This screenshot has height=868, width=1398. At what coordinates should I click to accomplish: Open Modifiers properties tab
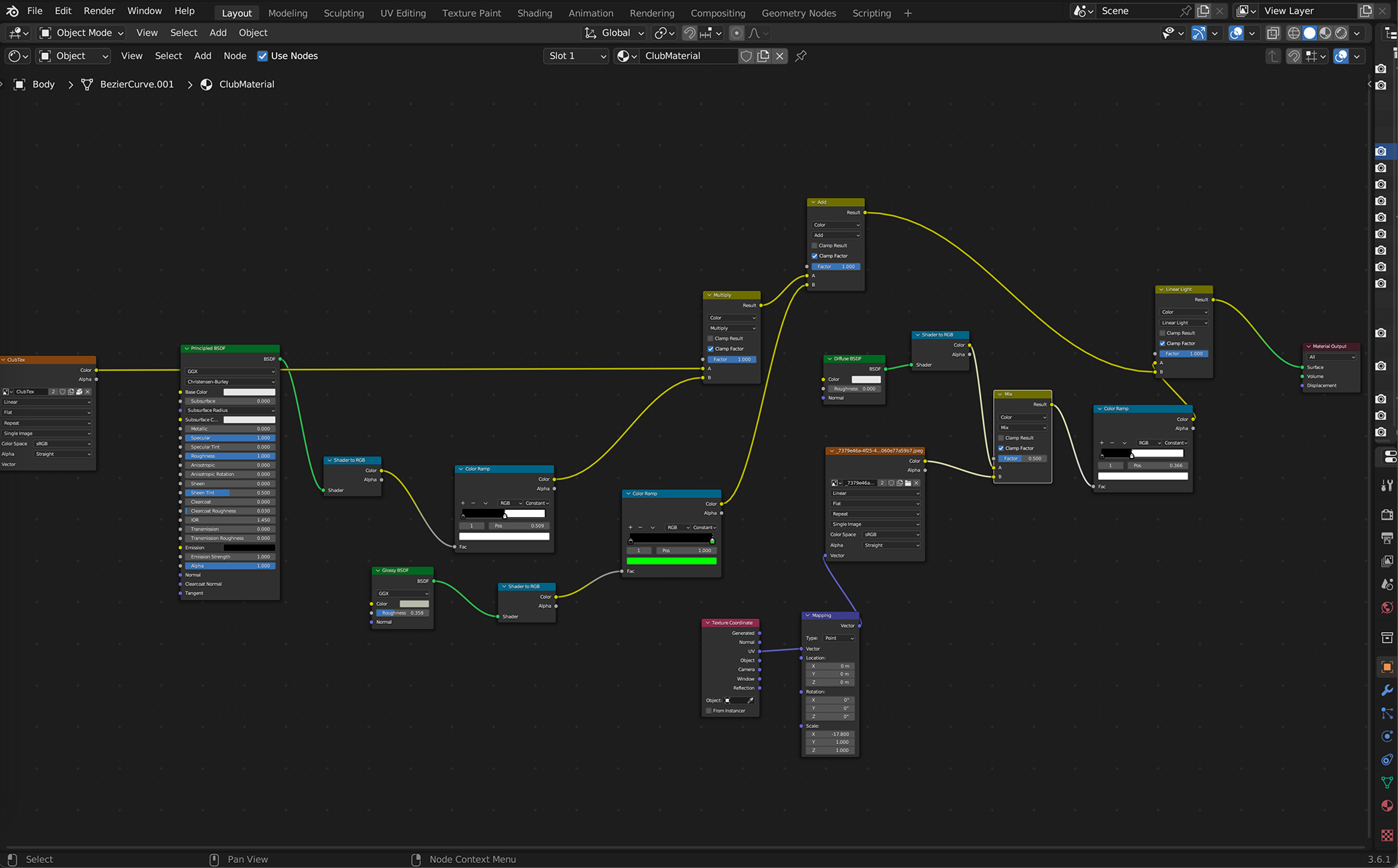(x=1387, y=690)
